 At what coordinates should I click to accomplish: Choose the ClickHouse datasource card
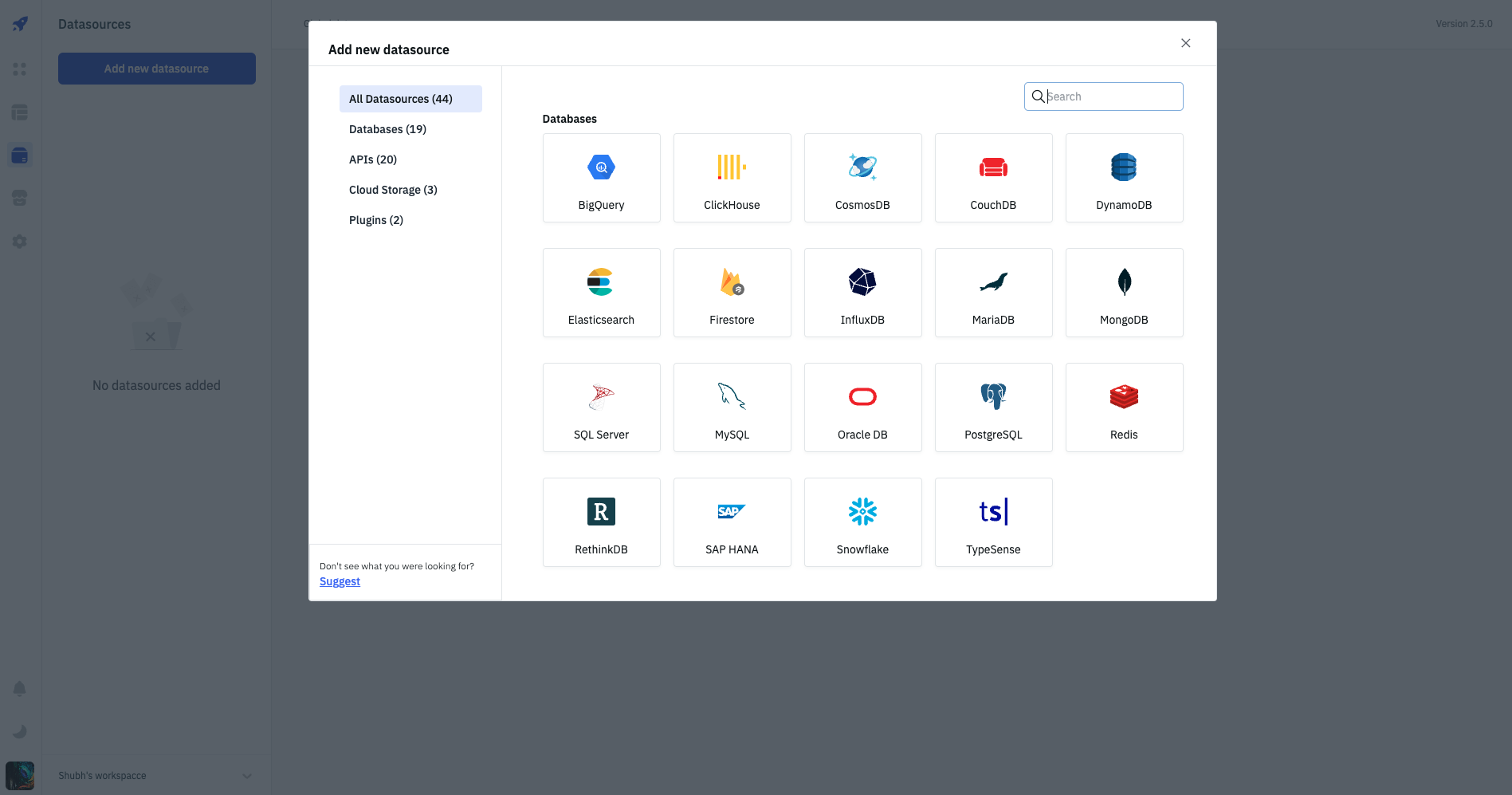point(732,178)
